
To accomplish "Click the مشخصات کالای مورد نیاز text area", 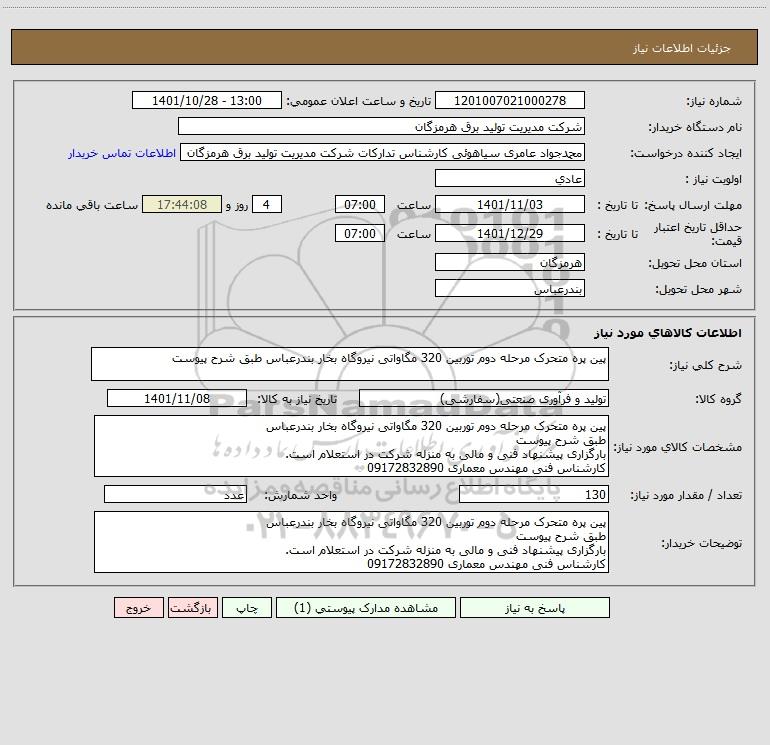I will [351, 446].
